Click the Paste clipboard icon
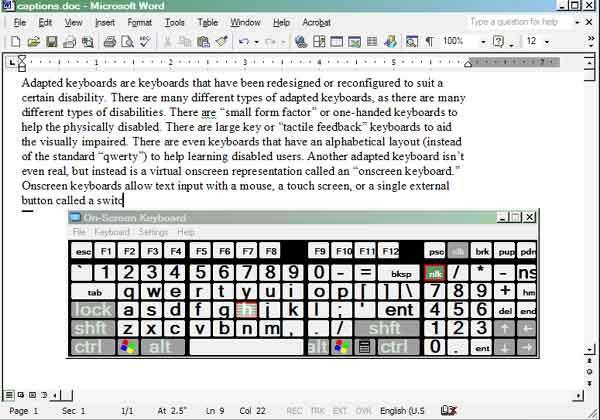The width and height of the screenshot is (600, 420). [x=203, y=41]
